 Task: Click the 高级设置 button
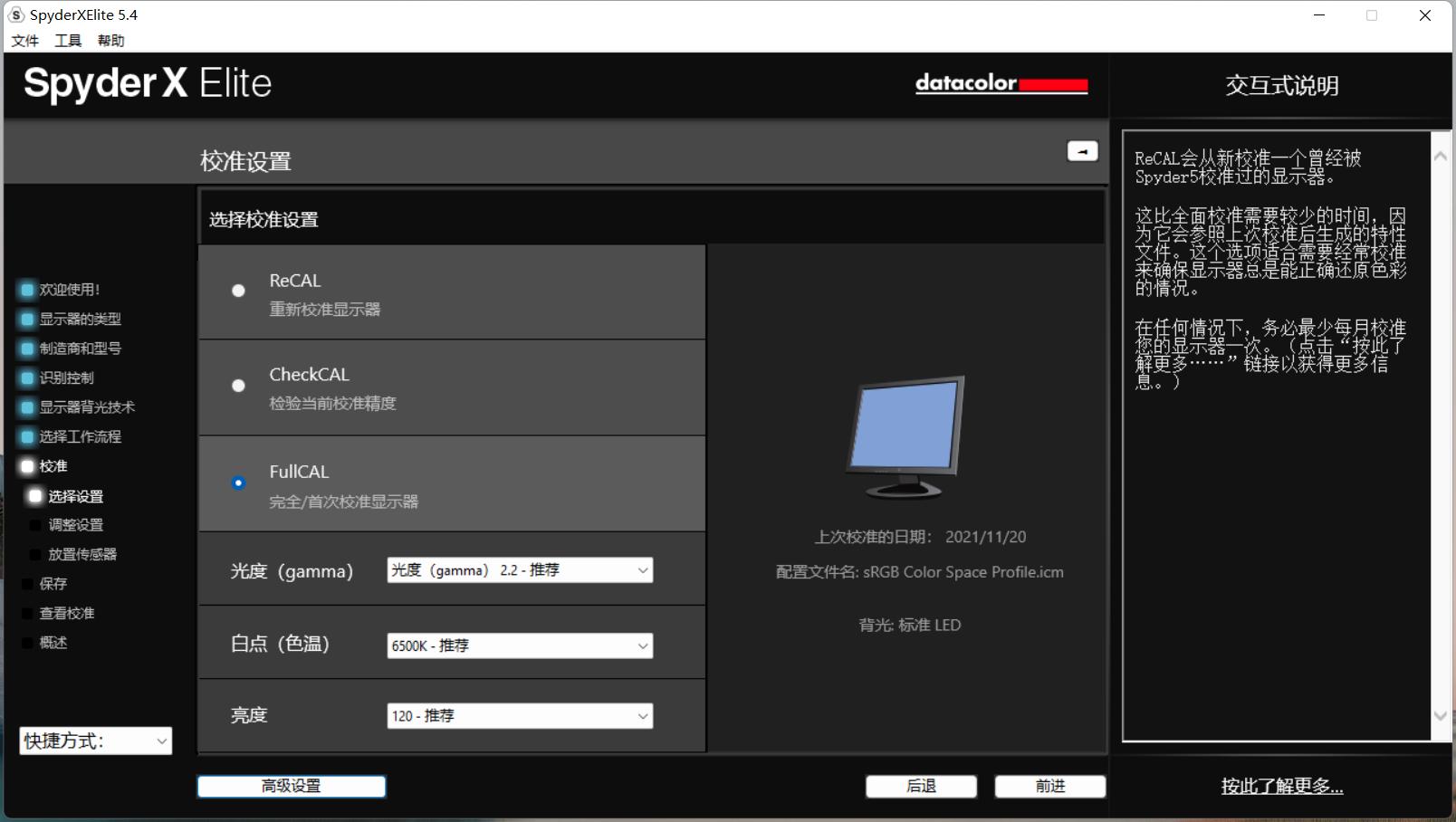click(292, 786)
